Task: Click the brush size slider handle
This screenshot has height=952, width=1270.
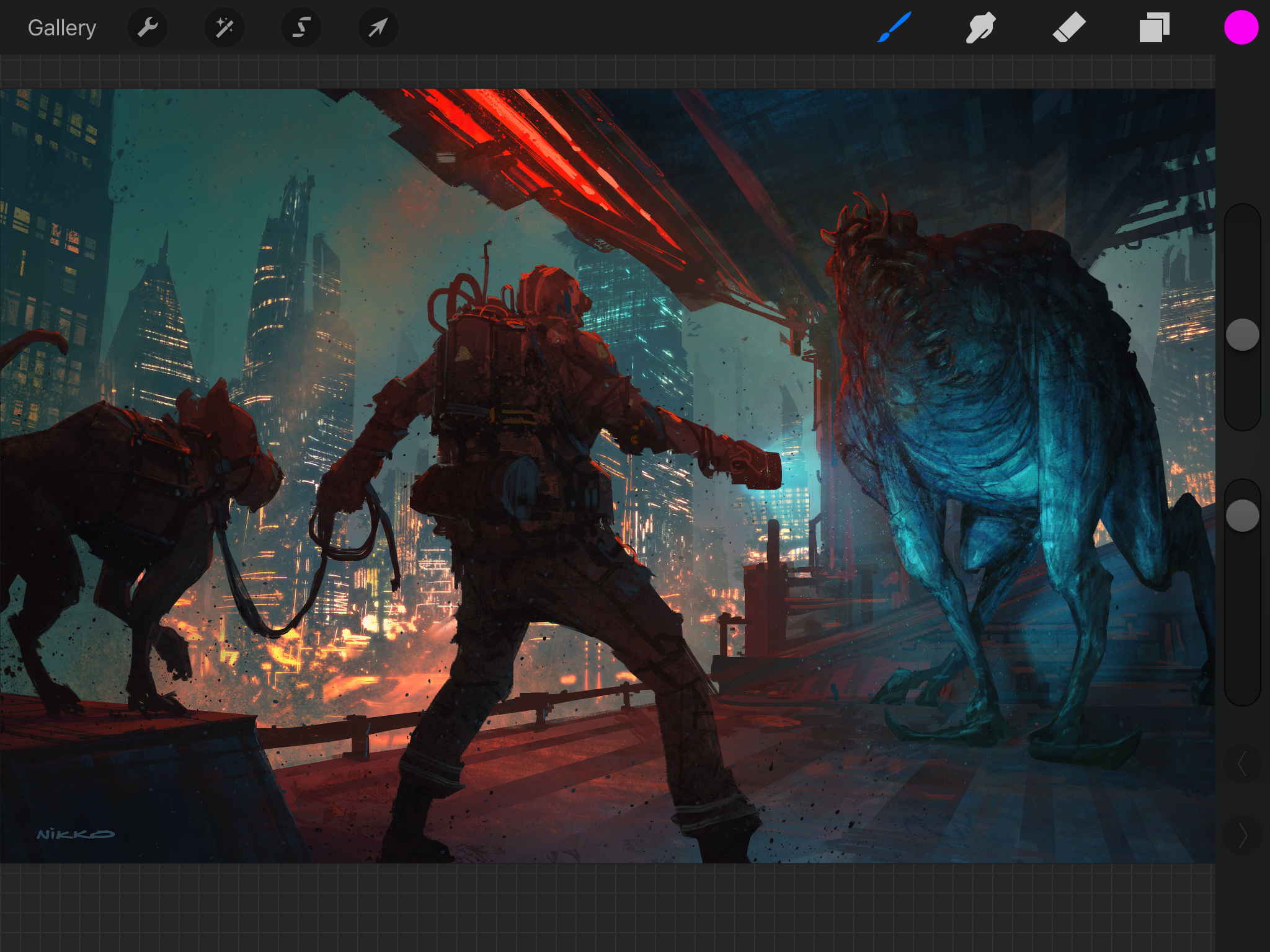Action: point(1242,335)
